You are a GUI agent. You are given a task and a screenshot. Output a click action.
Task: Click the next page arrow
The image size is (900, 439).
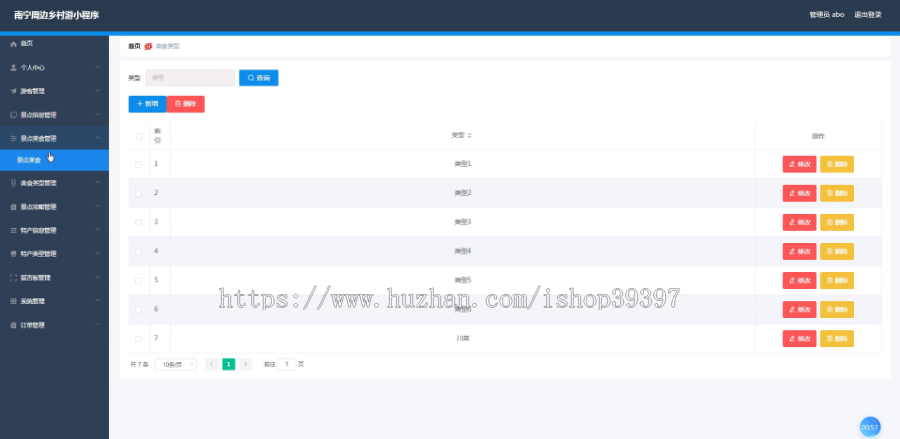246,364
